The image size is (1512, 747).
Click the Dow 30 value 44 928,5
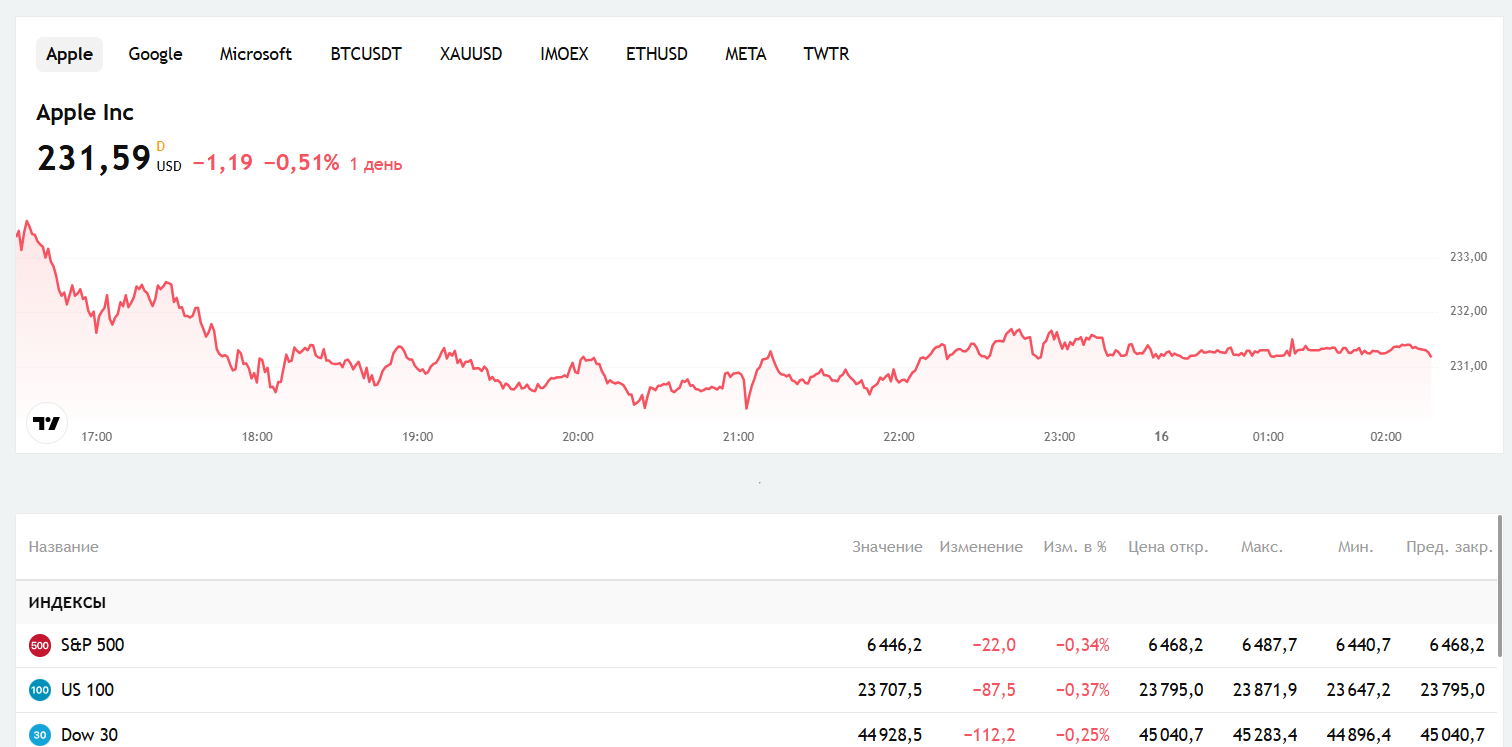point(890,735)
